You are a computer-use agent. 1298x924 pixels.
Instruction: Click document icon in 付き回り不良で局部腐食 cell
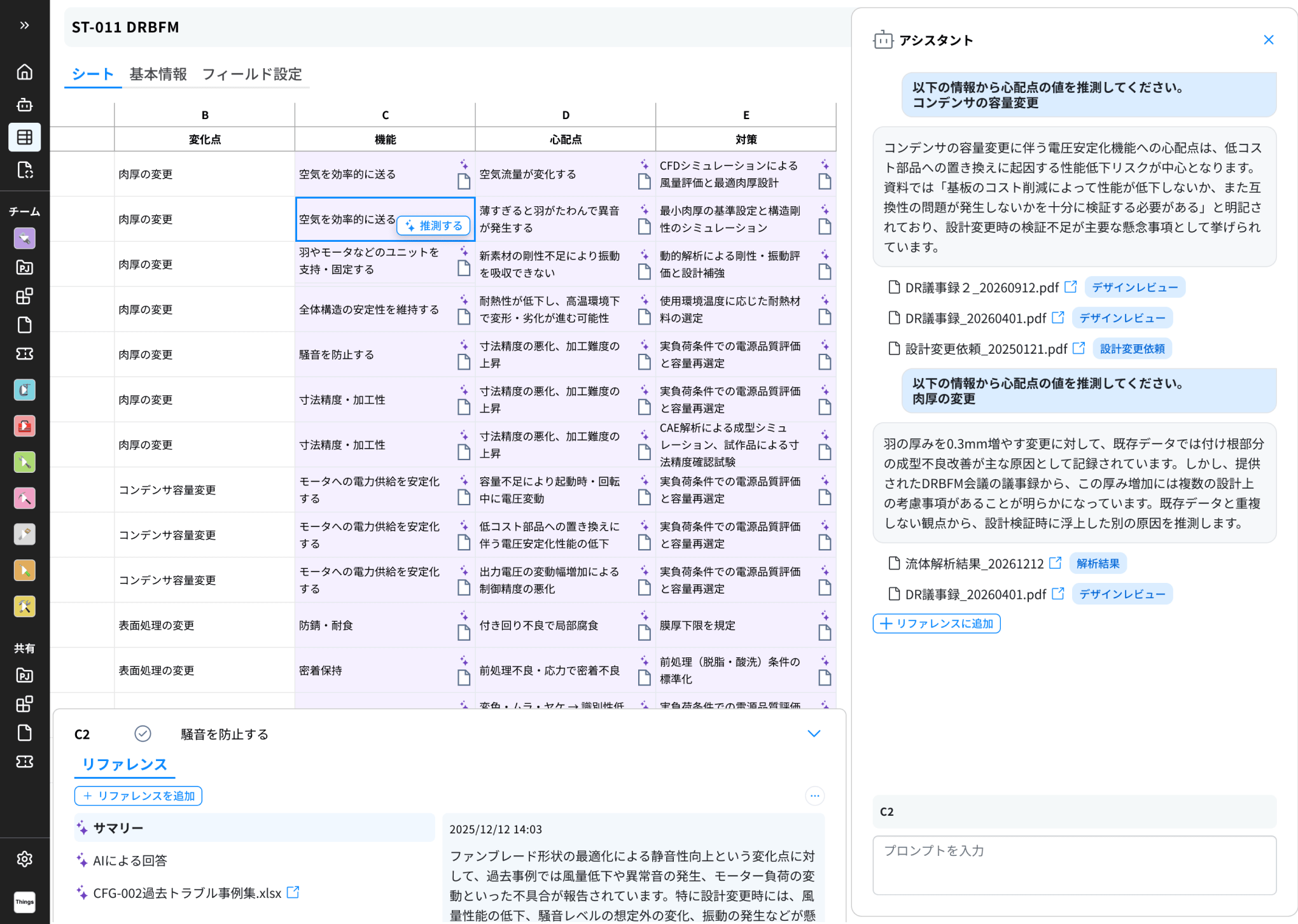pyautogui.click(x=645, y=634)
